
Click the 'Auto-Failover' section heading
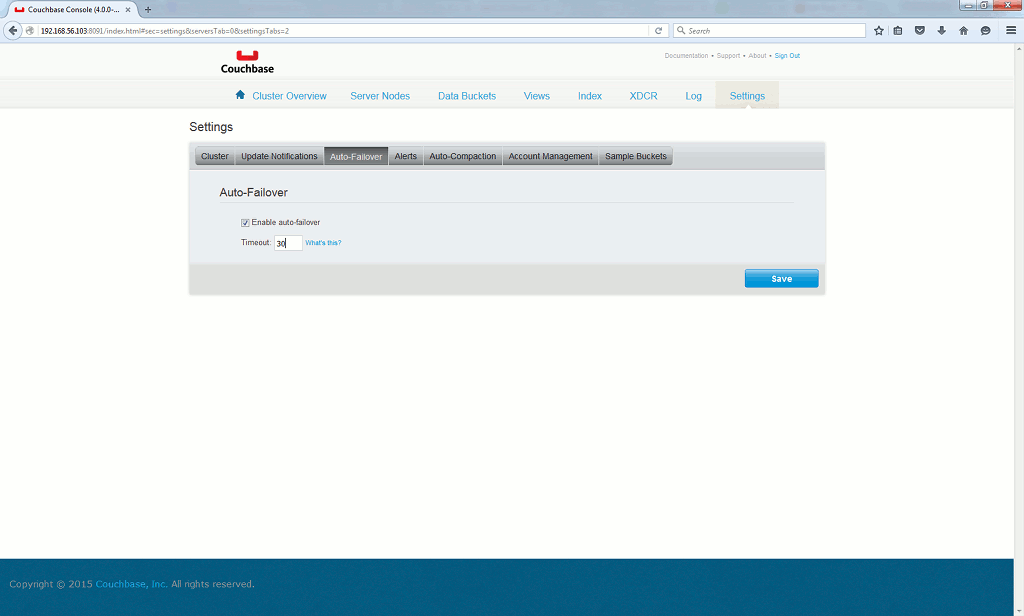coord(253,193)
